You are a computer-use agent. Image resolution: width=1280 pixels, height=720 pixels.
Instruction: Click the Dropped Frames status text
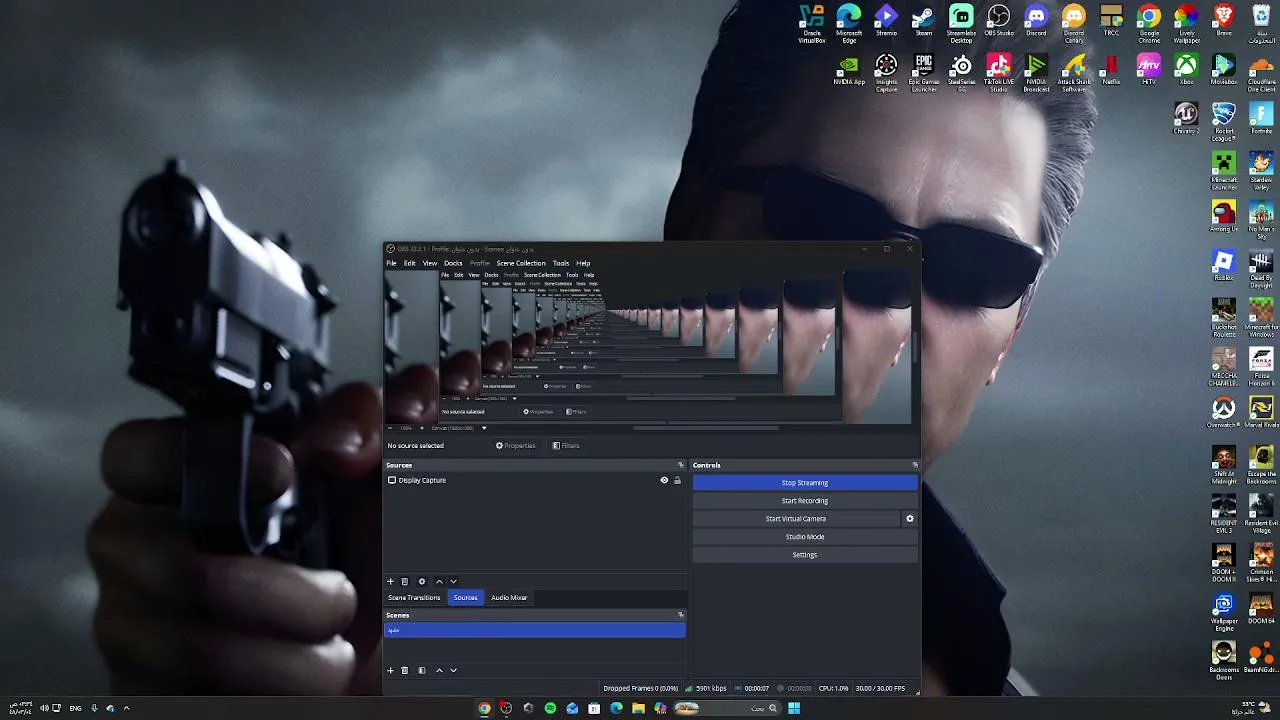coord(640,688)
